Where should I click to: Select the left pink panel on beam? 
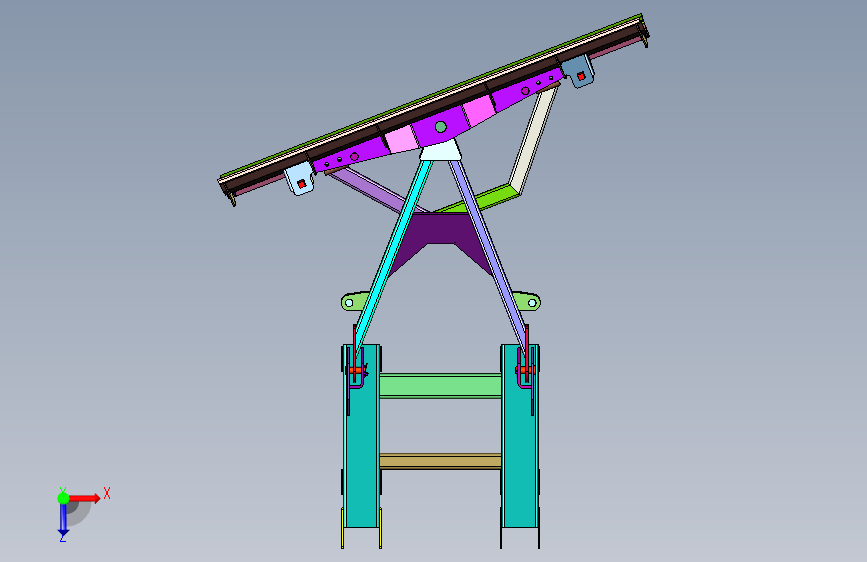pos(402,139)
